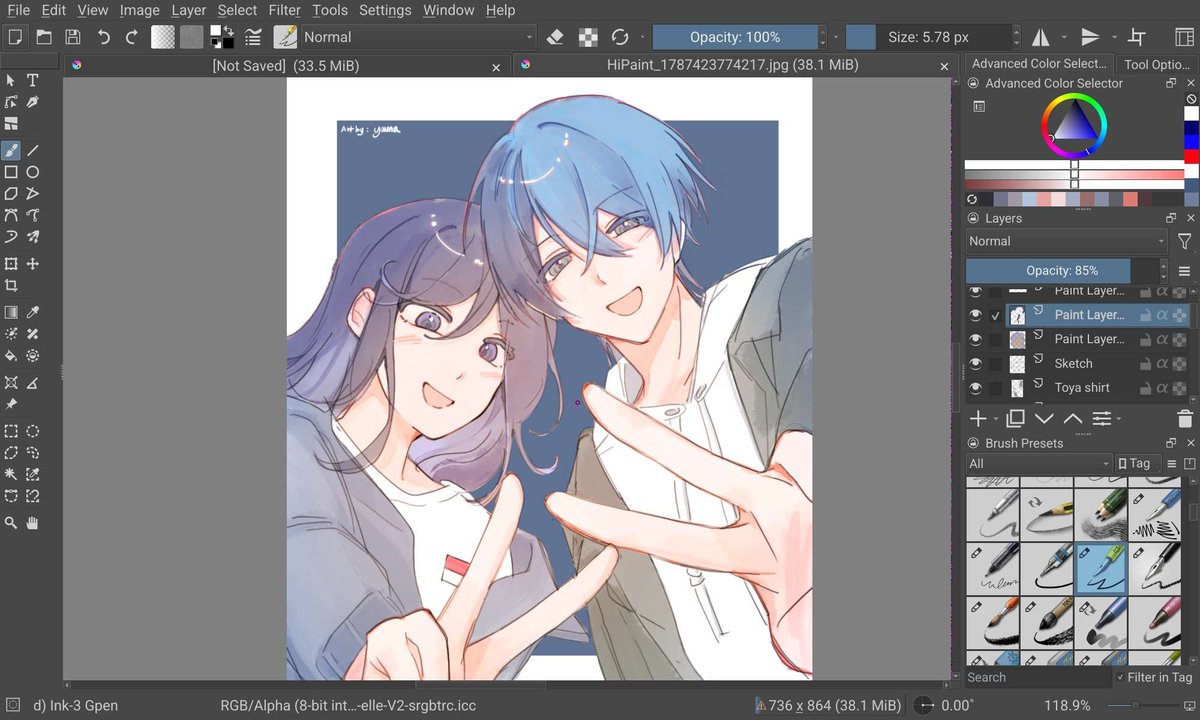Screen dimensions: 1200x720
Task: Expand horizontal mirror options arrow
Action: click(1064, 37)
